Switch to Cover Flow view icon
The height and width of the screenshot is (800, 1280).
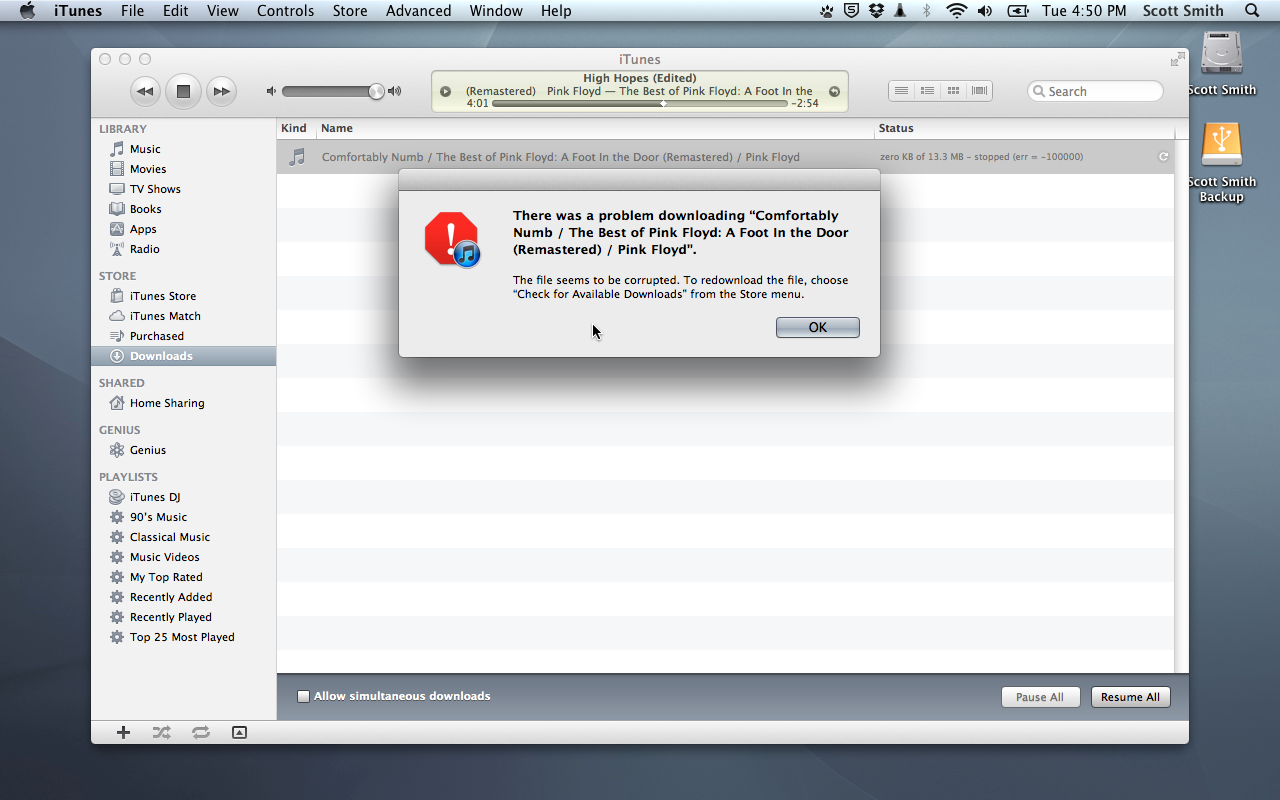[x=979, y=91]
